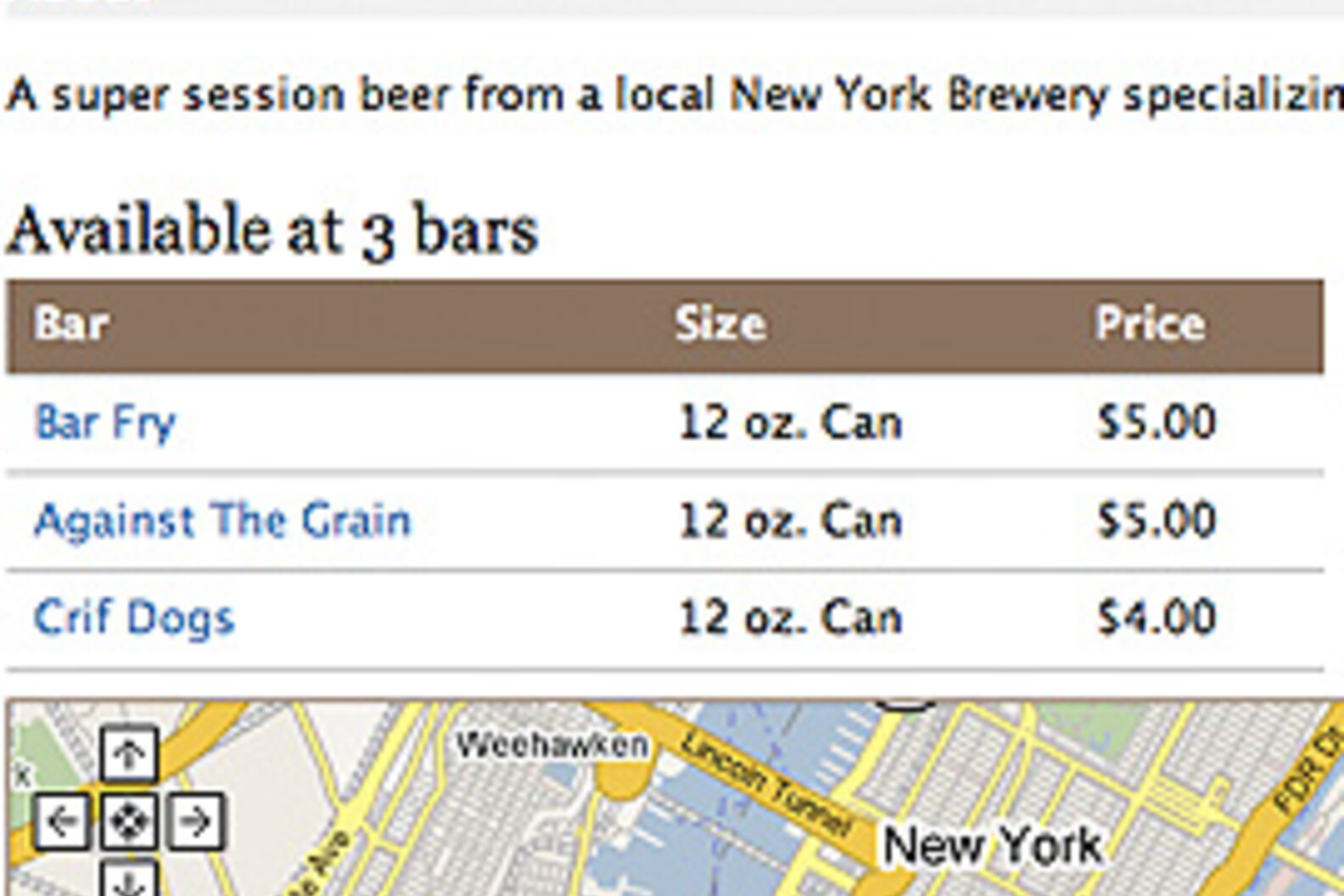
Task: Click the $5.00 price for Against The Grain
Action: click(x=1156, y=520)
